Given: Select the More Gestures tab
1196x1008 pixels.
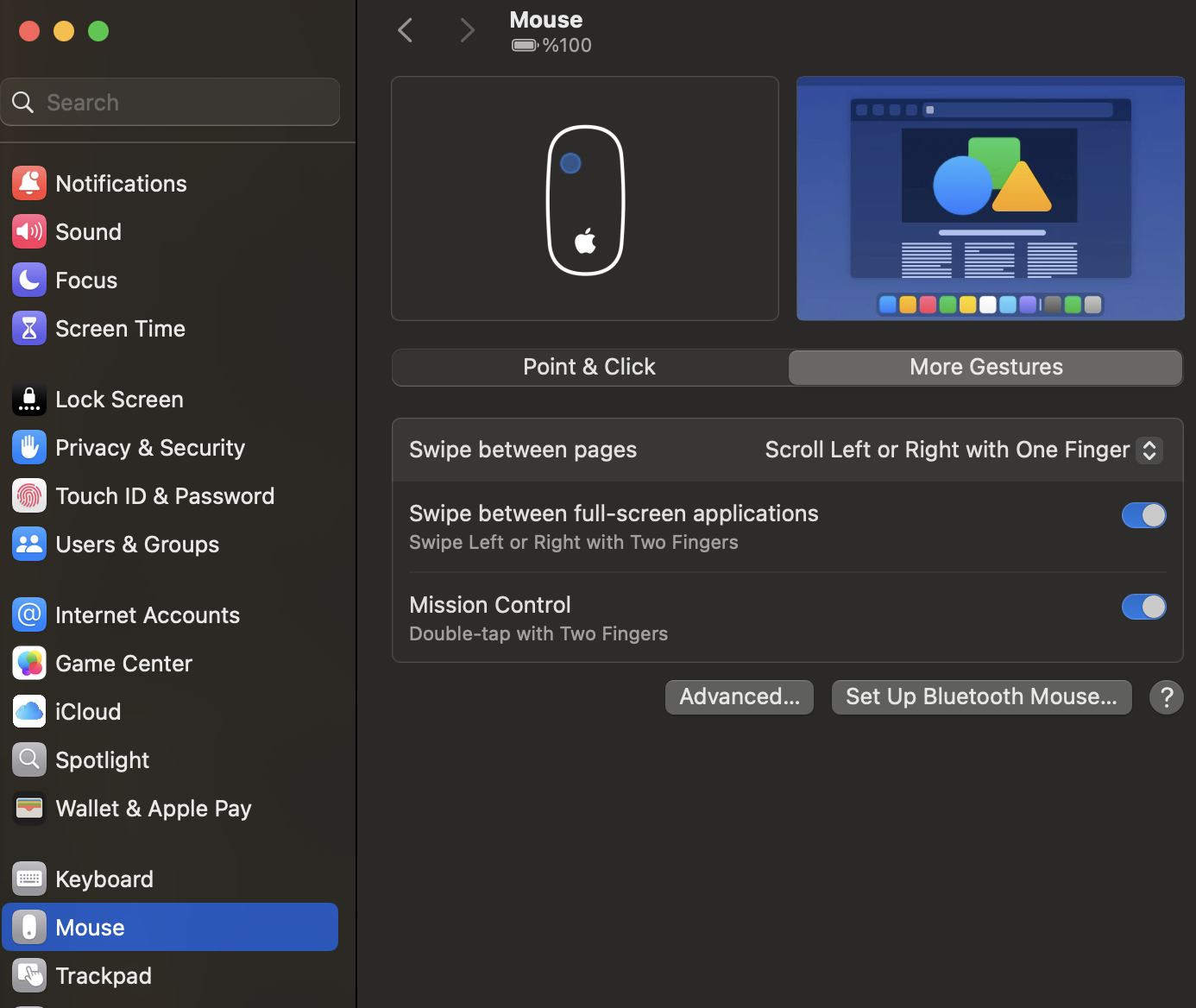Looking at the screenshot, I should tap(985, 367).
